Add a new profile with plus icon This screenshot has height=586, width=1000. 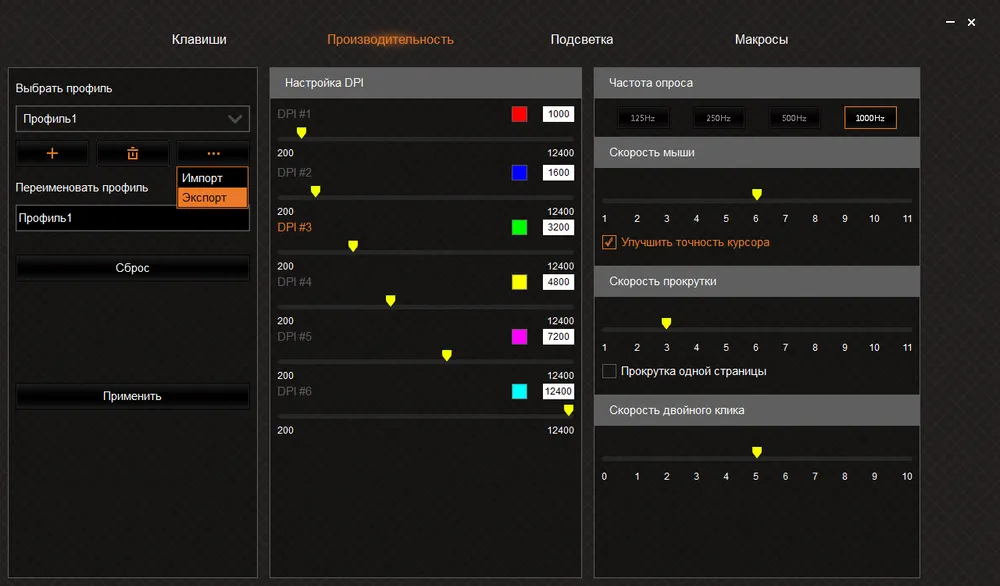52,153
